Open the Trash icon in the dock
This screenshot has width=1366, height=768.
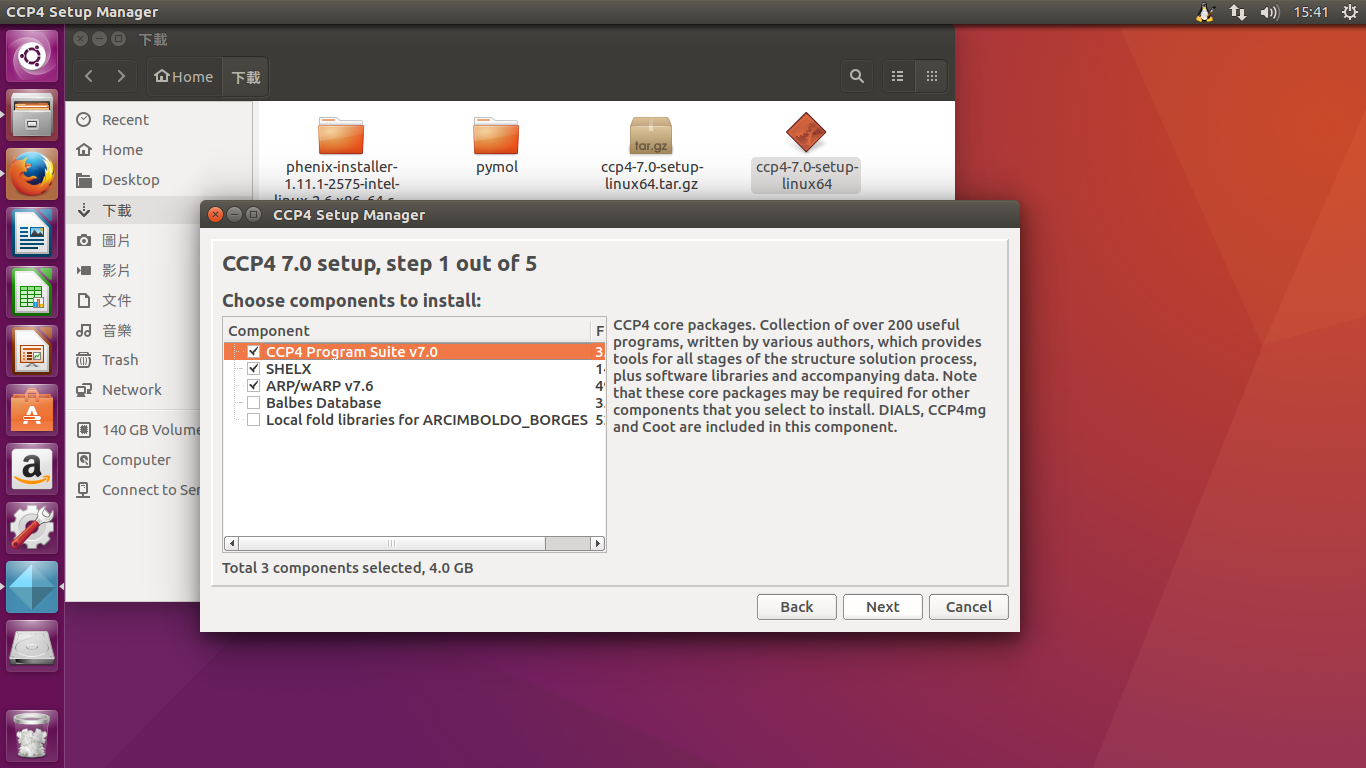tap(32, 737)
